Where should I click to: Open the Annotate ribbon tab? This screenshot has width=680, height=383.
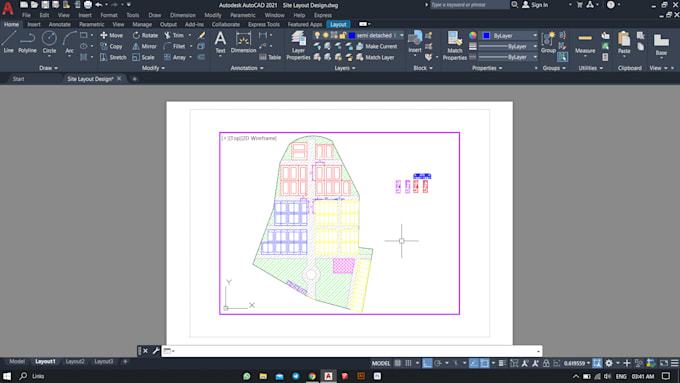point(59,24)
